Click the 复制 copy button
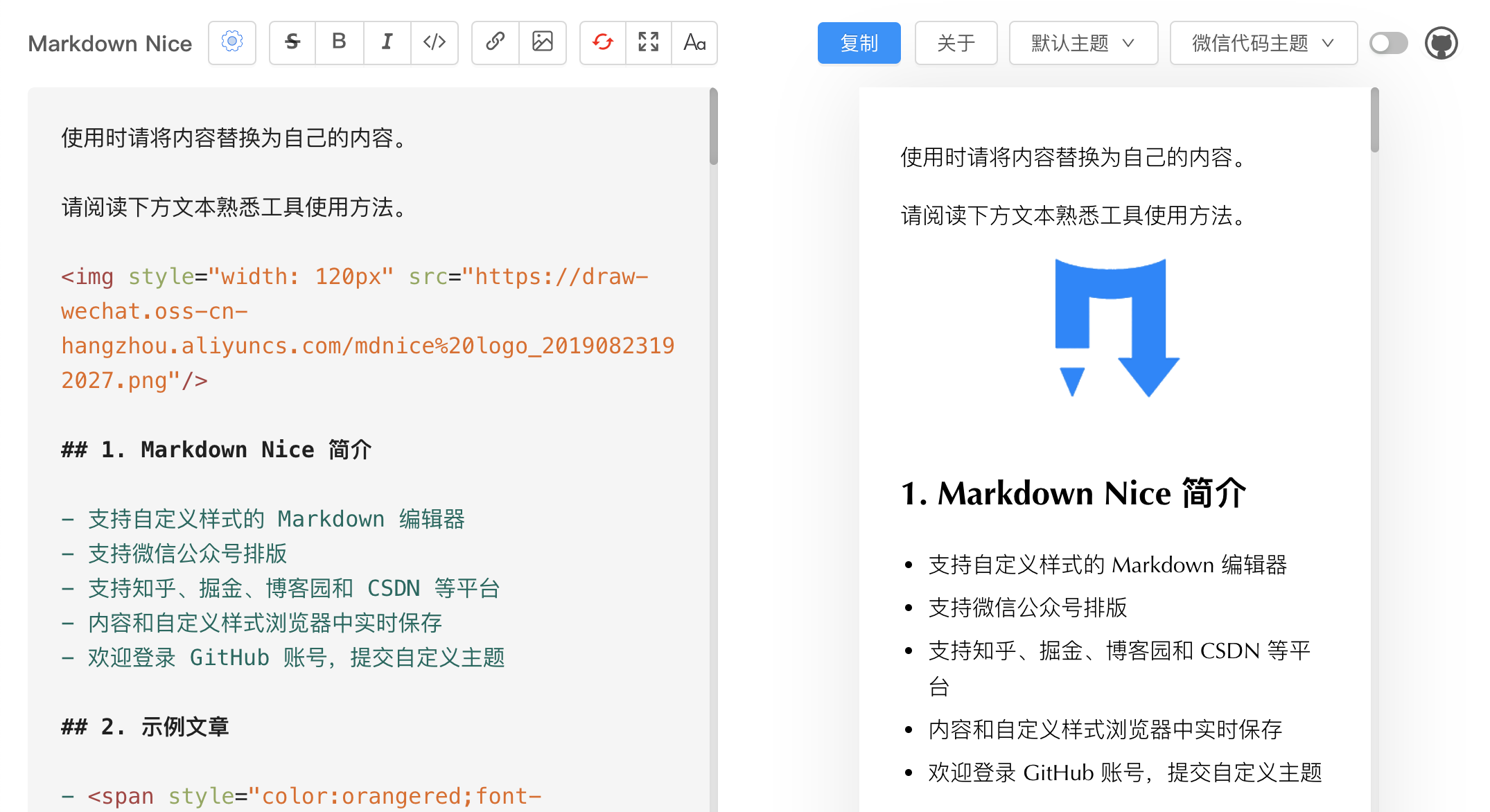This screenshot has height=812, width=1490. tap(859, 42)
